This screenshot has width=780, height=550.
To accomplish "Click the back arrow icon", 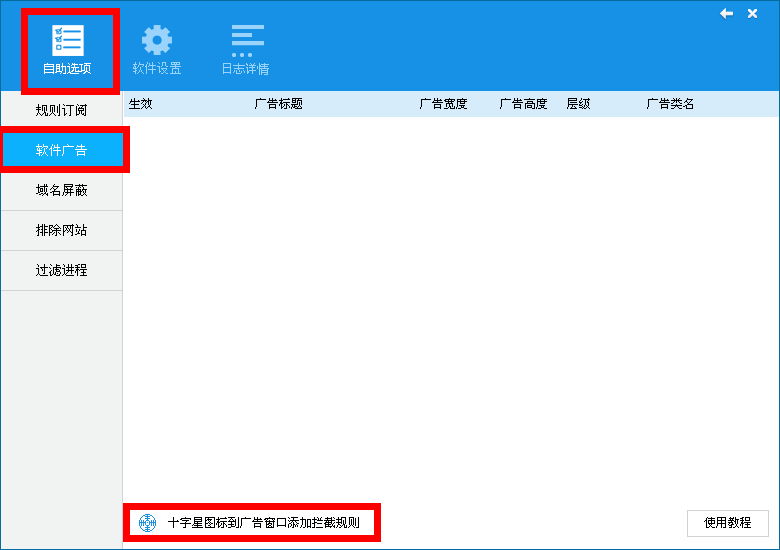I will coord(726,13).
